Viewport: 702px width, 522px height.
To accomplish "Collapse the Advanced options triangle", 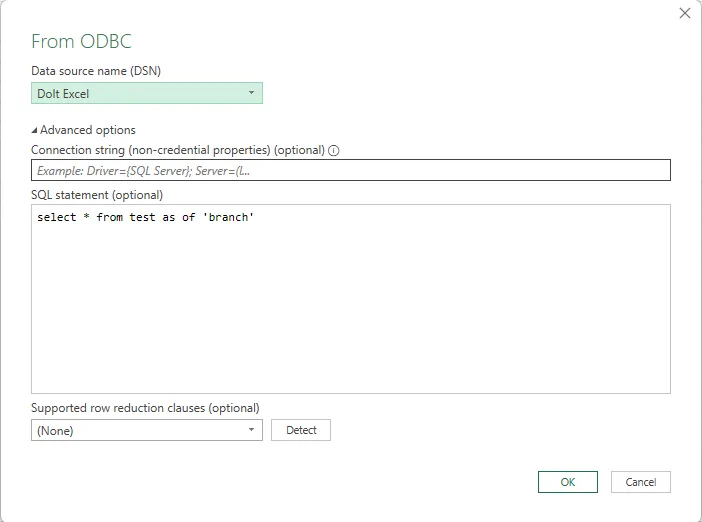I will pos(35,130).
